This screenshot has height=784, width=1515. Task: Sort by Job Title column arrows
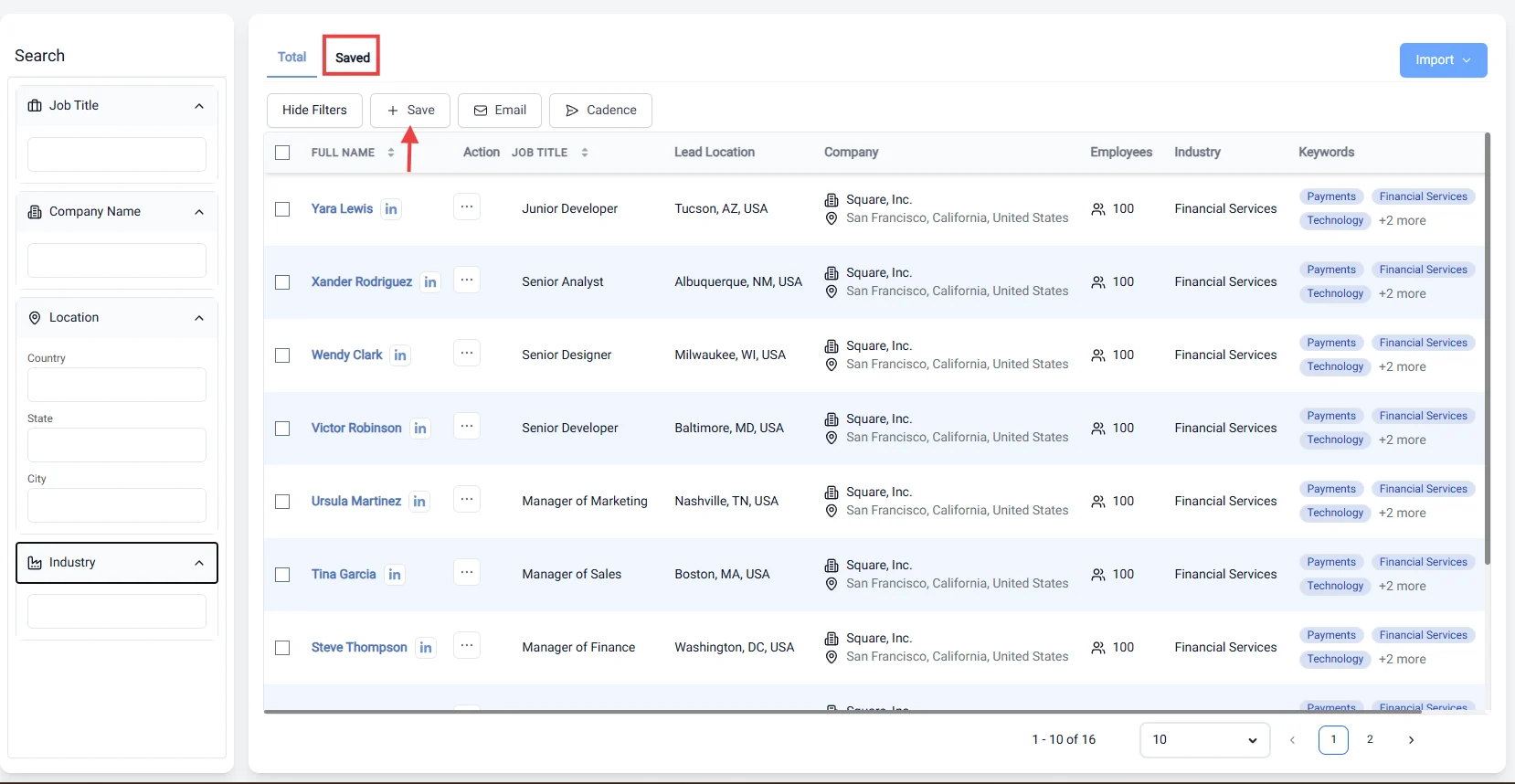(585, 153)
